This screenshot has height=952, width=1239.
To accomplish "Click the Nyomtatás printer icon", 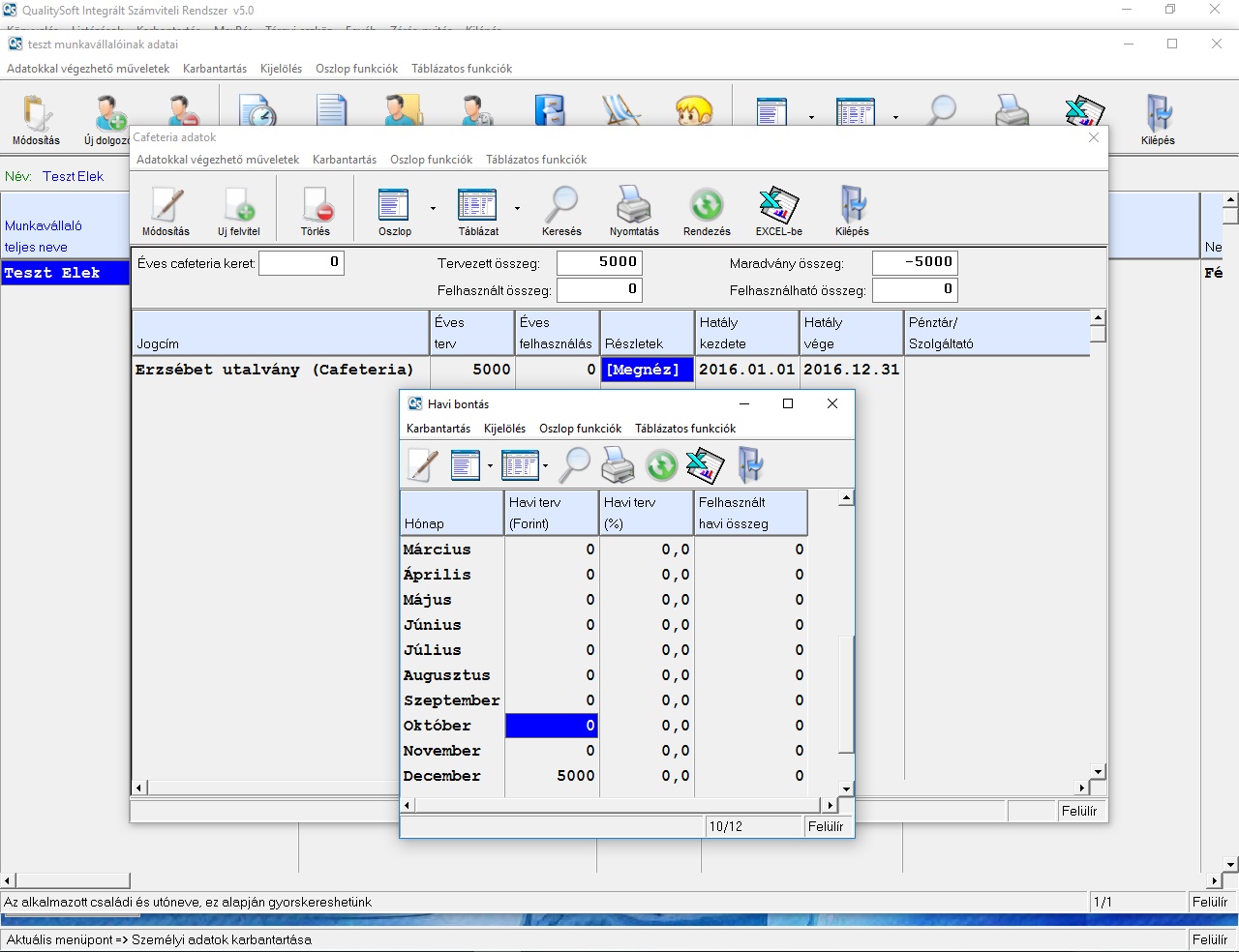I will 634,210.
